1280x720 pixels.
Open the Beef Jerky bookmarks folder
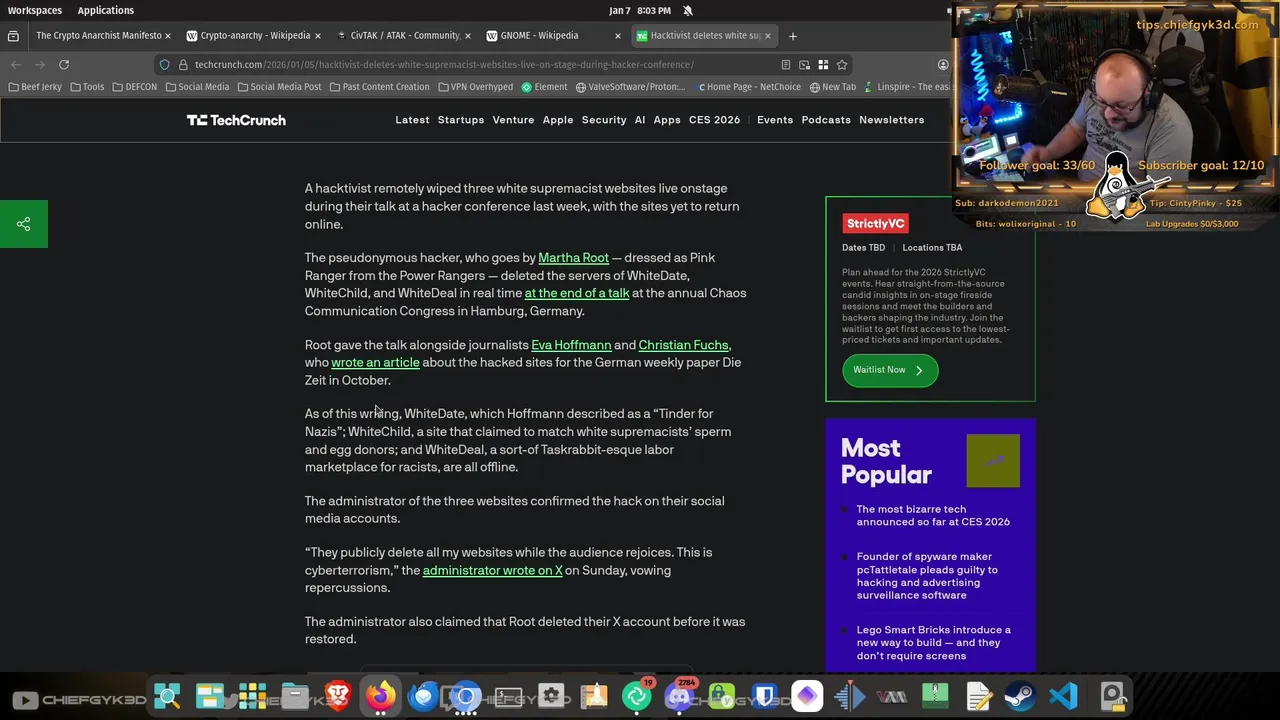point(35,87)
